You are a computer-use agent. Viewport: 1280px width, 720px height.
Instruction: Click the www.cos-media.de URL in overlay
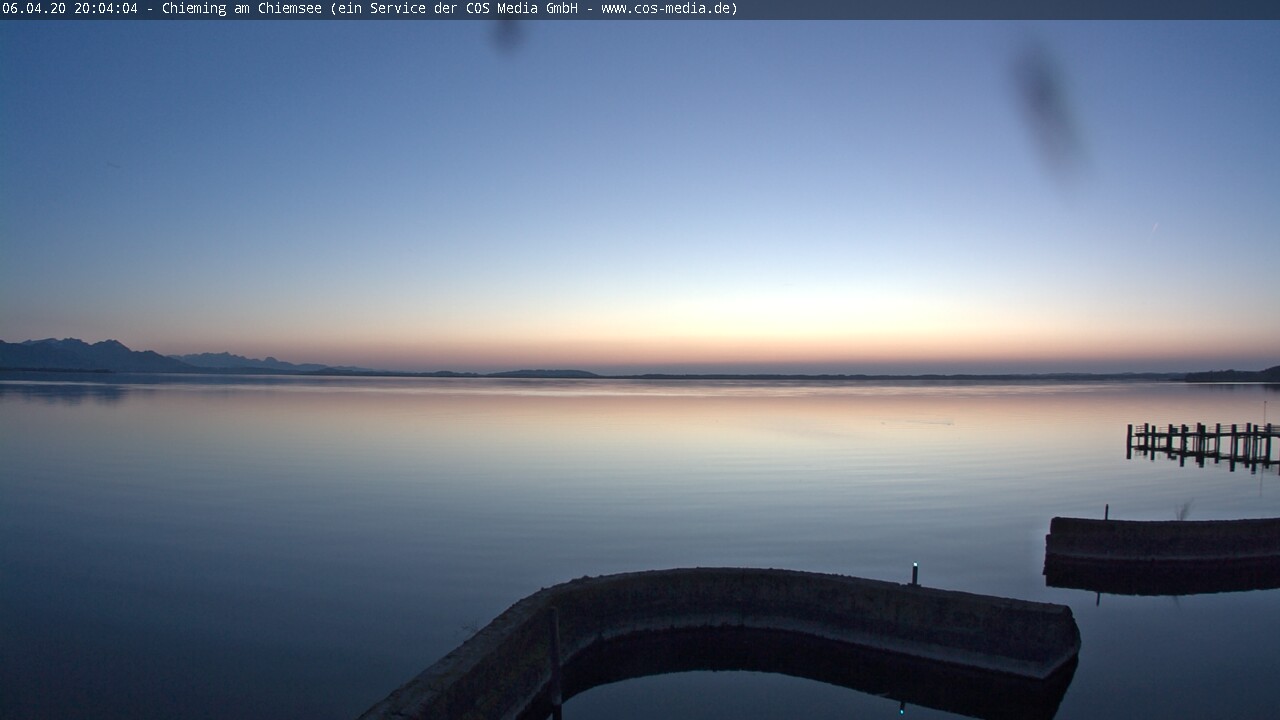[668, 9]
